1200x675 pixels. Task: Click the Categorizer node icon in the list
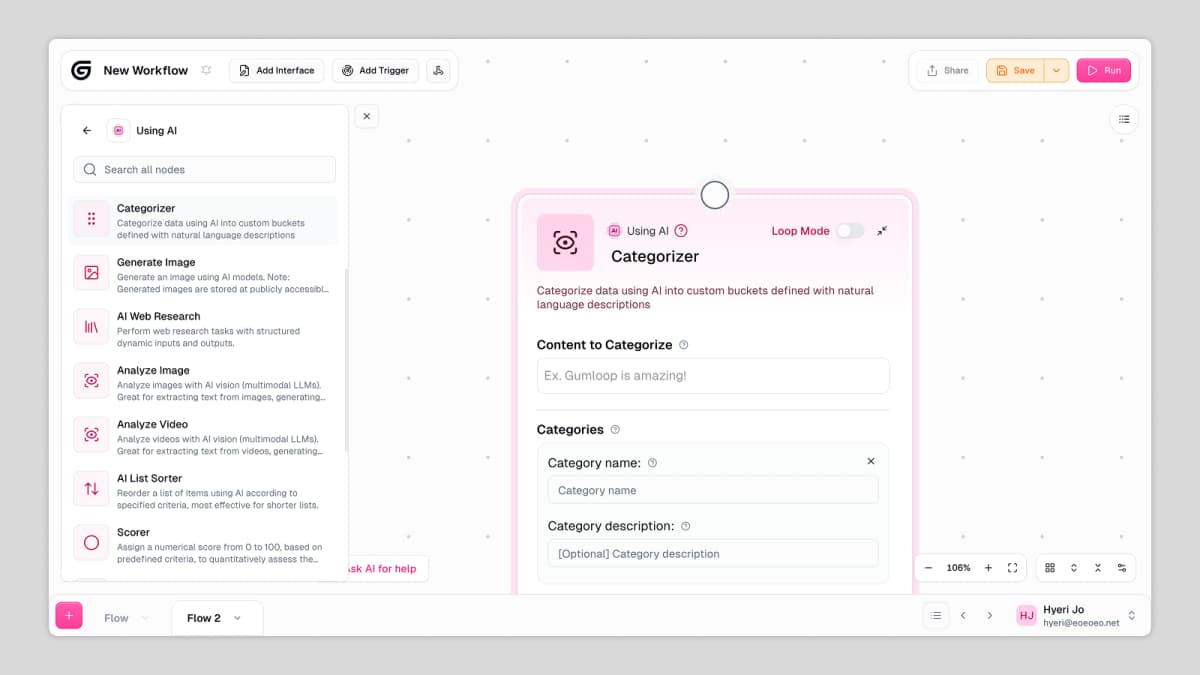tap(91, 219)
